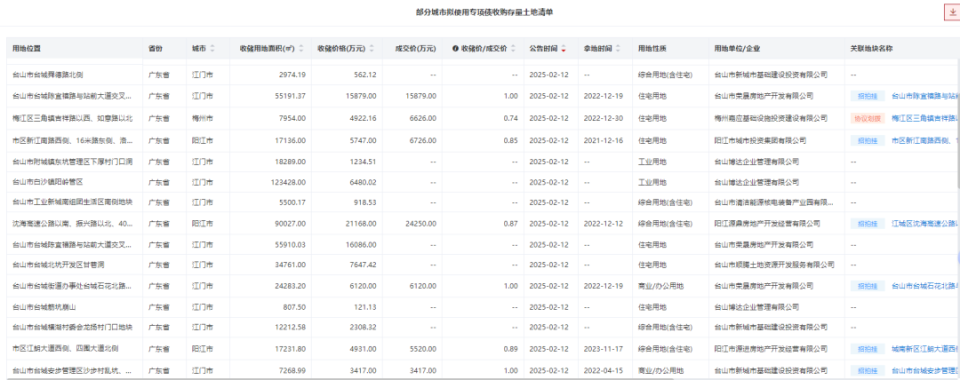Toggle 公告时间 sort arrow (red active)
This screenshot has width=960, height=380.
click(x=563, y=48)
